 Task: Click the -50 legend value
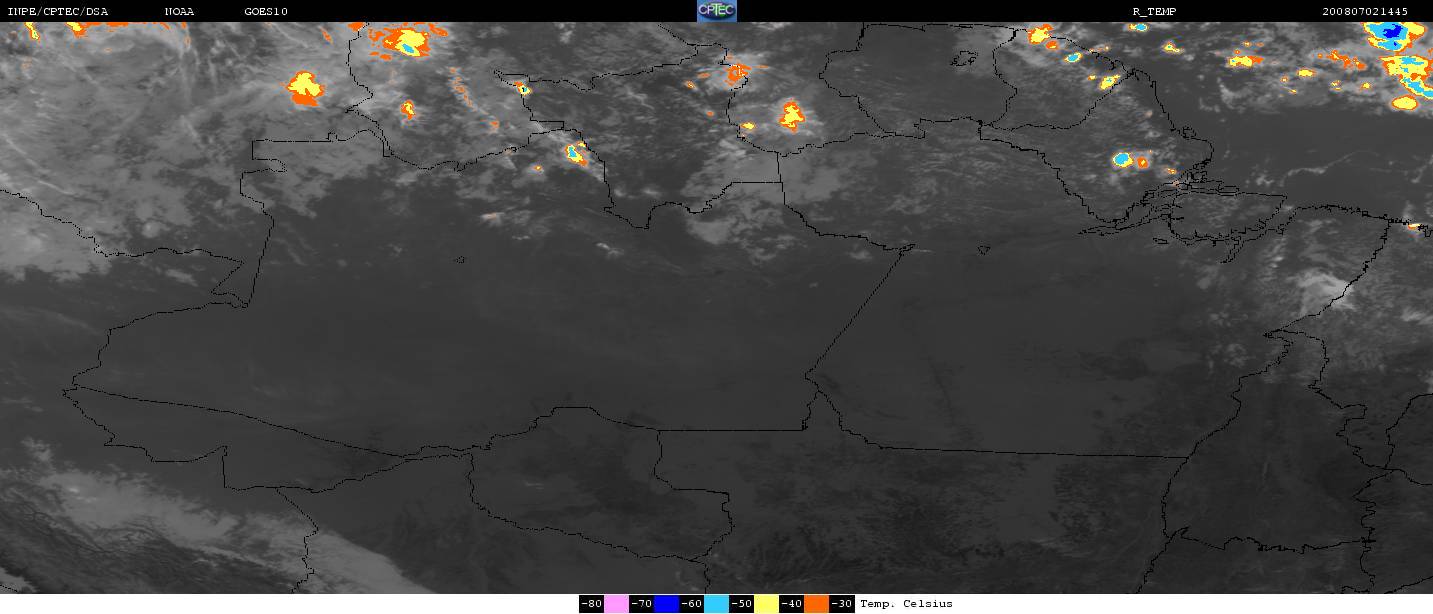[742, 604]
